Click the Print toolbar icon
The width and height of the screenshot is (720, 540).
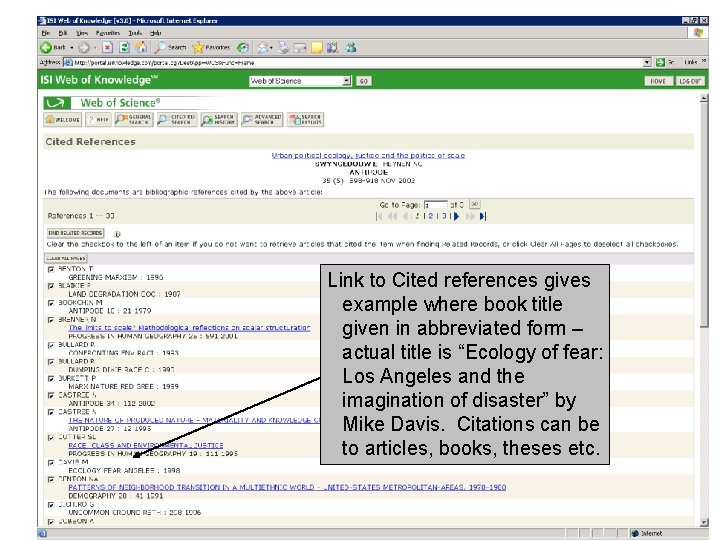click(283, 47)
